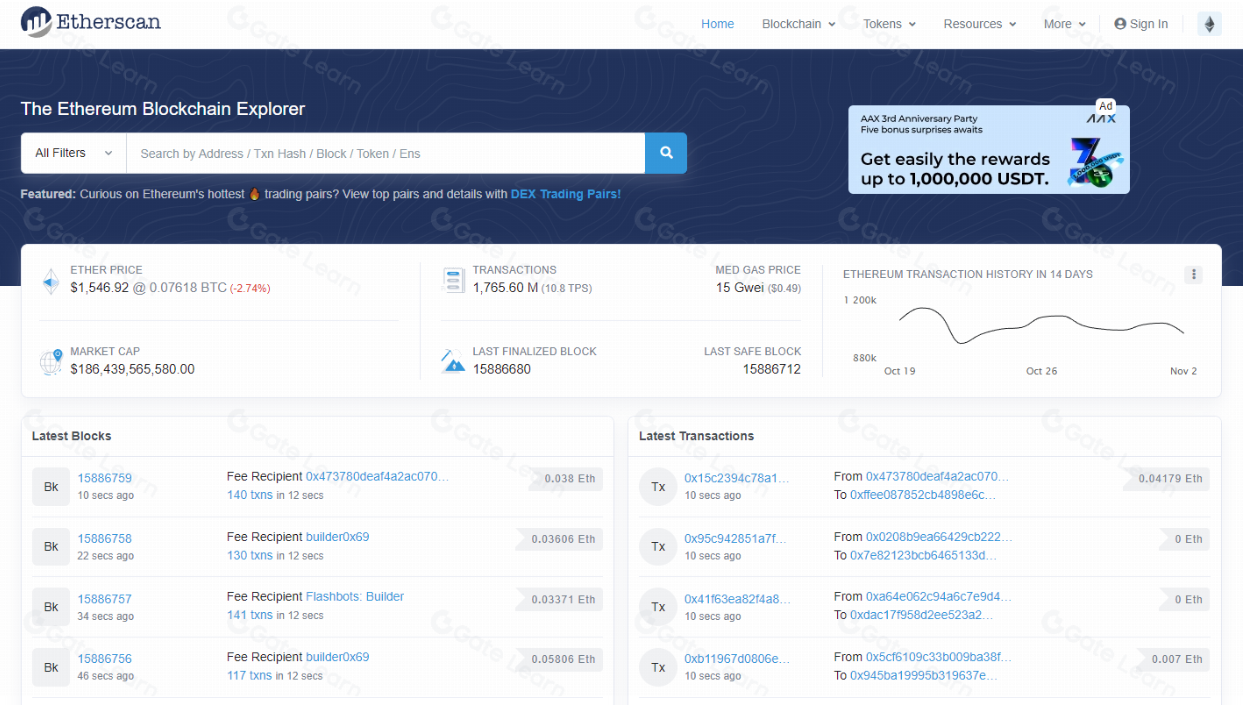This screenshot has width=1246, height=705.
Task: Go to the Home tab
Action: pos(717,24)
